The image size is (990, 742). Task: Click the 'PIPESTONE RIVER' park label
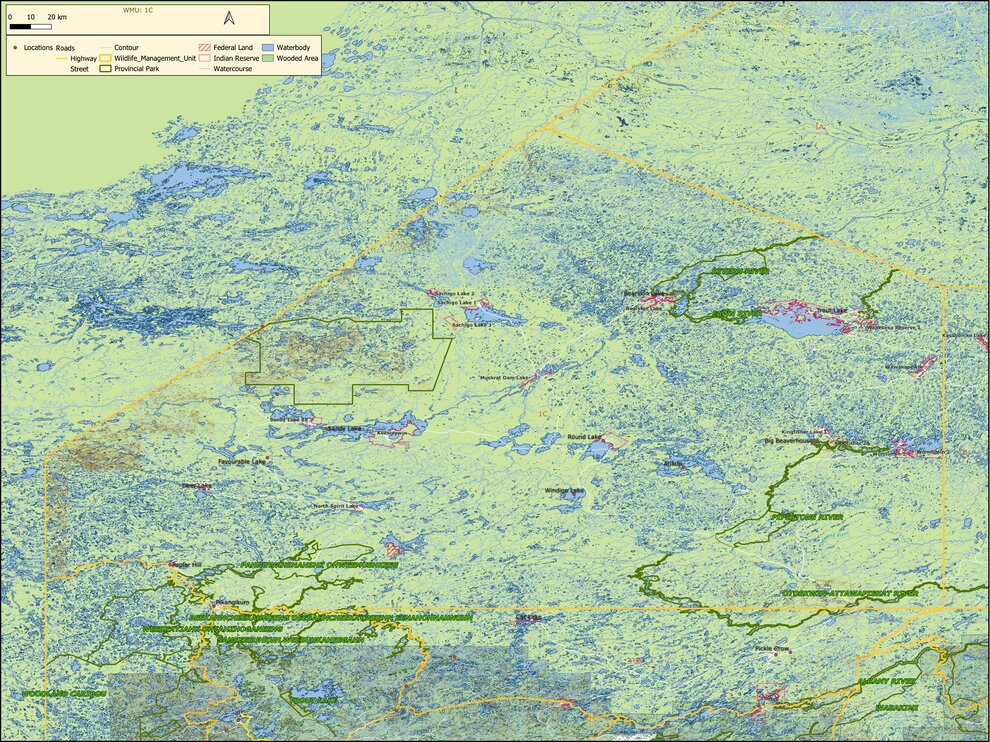pyautogui.click(x=808, y=517)
